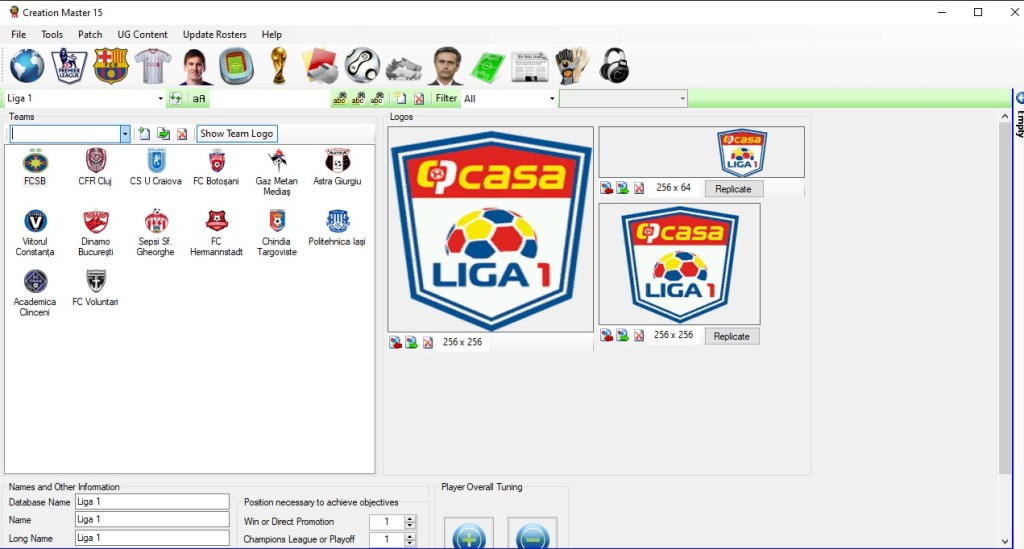Click the goalkeeper gloves toolbar icon

(x=571, y=66)
